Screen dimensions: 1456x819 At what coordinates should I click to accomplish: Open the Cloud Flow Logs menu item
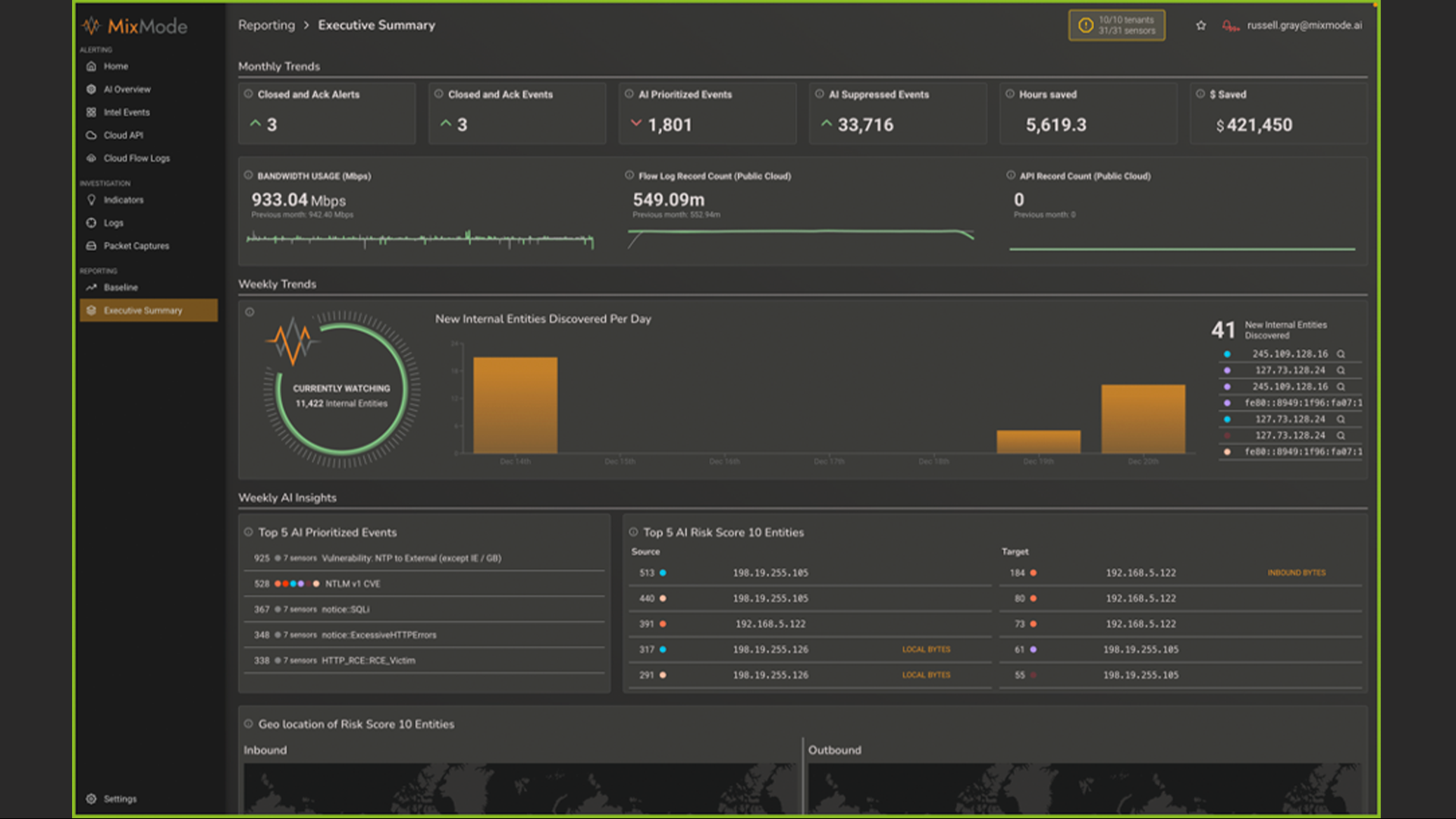[136, 158]
